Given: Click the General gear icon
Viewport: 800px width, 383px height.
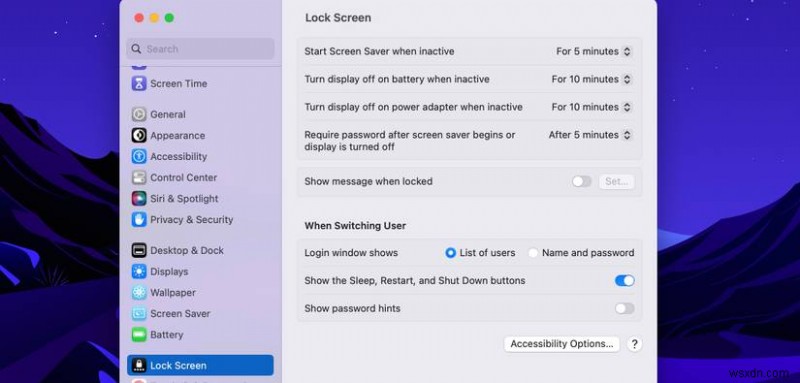Looking at the screenshot, I should [x=139, y=114].
